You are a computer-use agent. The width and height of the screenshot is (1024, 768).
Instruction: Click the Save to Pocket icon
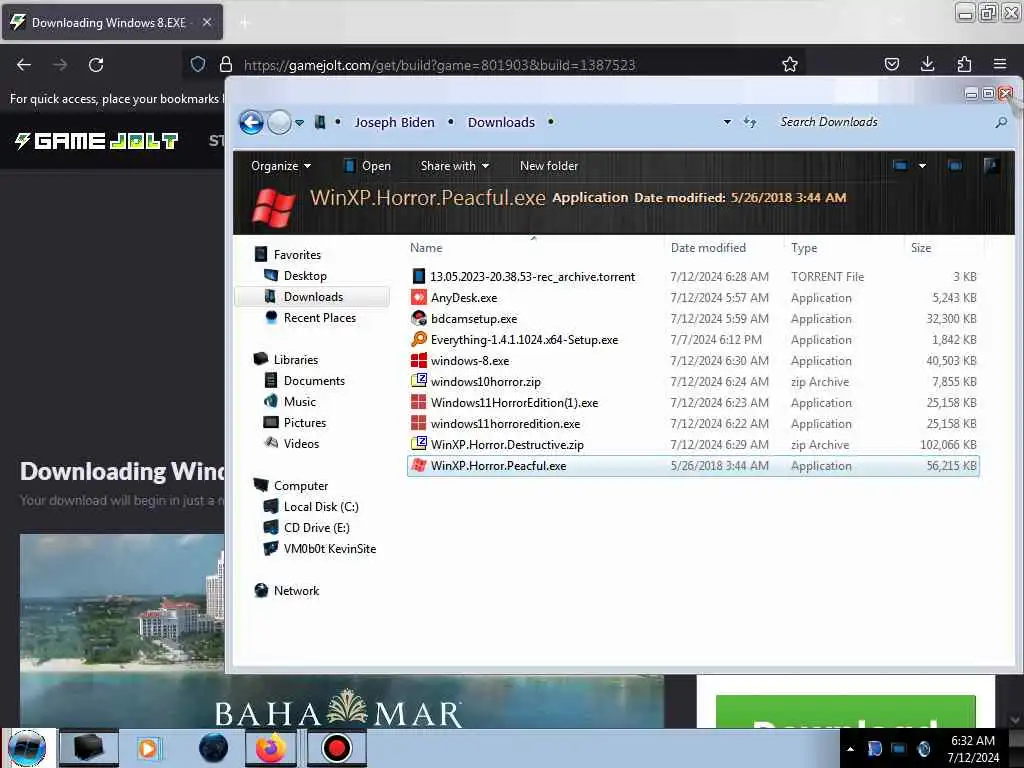pos(891,64)
